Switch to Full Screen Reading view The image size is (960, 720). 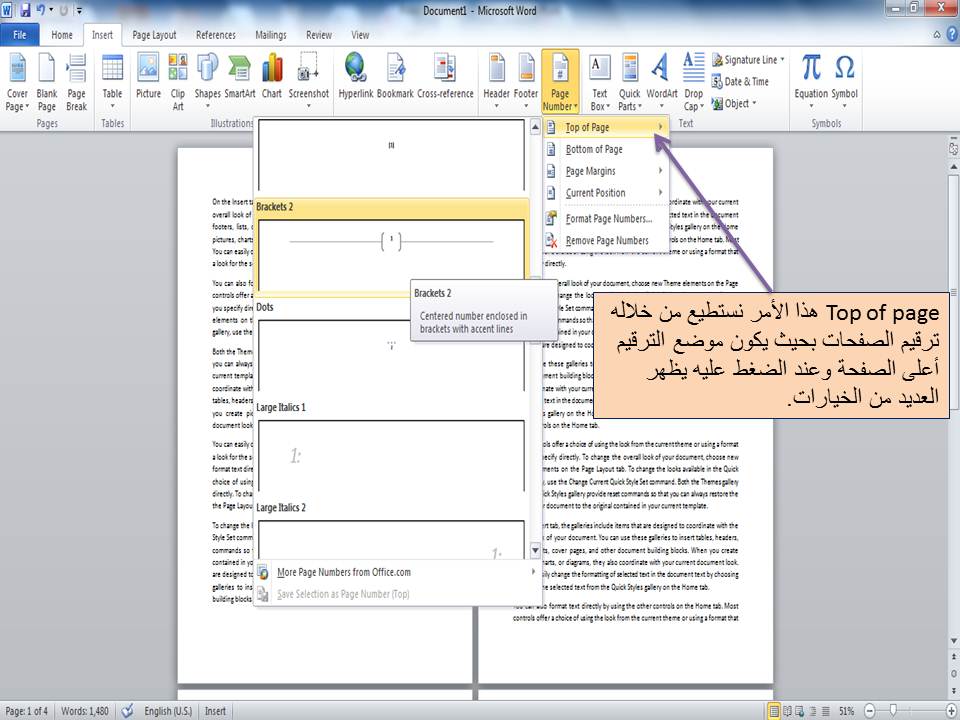point(787,711)
